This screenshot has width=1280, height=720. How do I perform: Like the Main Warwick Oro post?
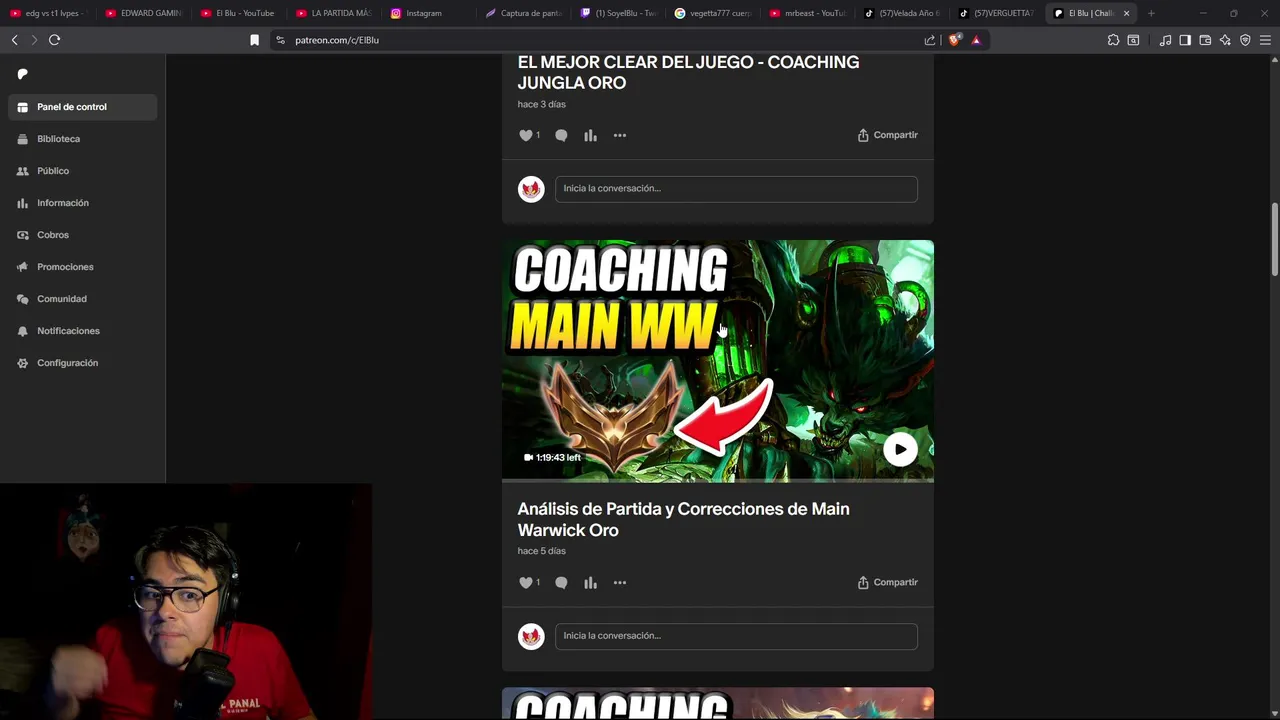pos(526,583)
